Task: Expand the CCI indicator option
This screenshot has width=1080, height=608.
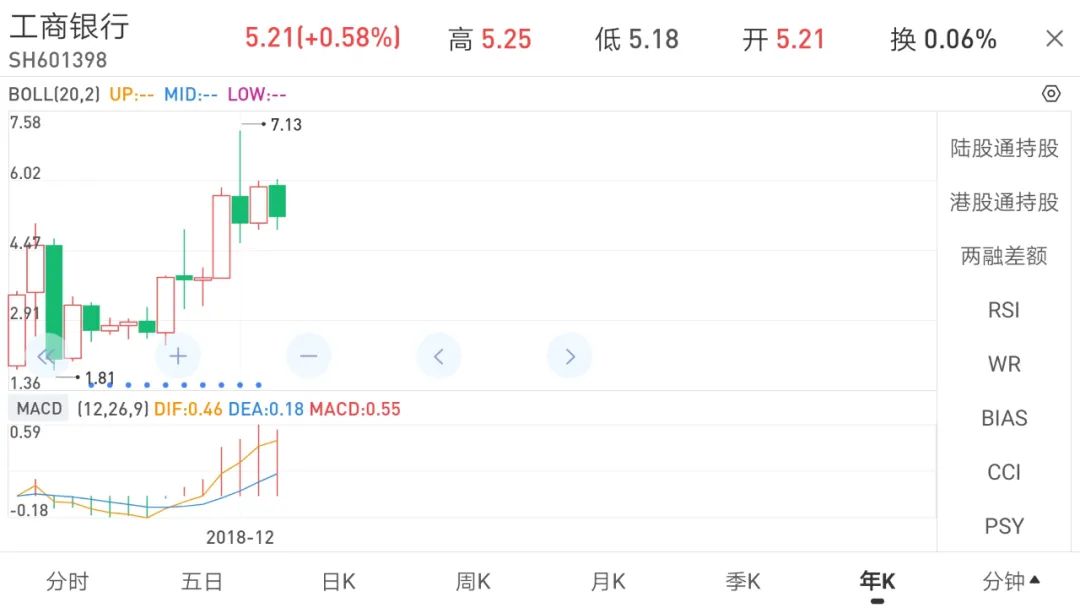Action: click(x=1003, y=472)
